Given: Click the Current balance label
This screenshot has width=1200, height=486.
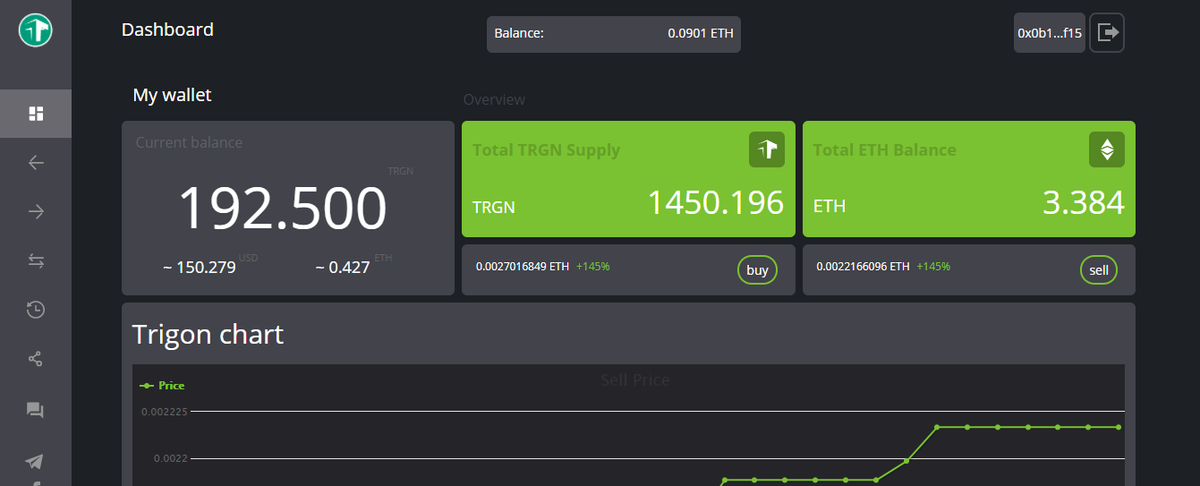Looking at the screenshot, I should (189, 142).
